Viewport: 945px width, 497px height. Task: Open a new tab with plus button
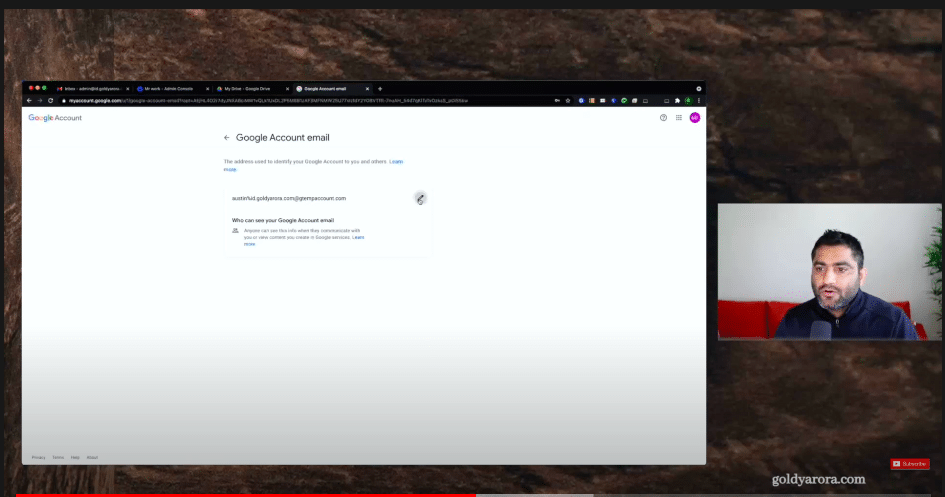tap(380, 89)
